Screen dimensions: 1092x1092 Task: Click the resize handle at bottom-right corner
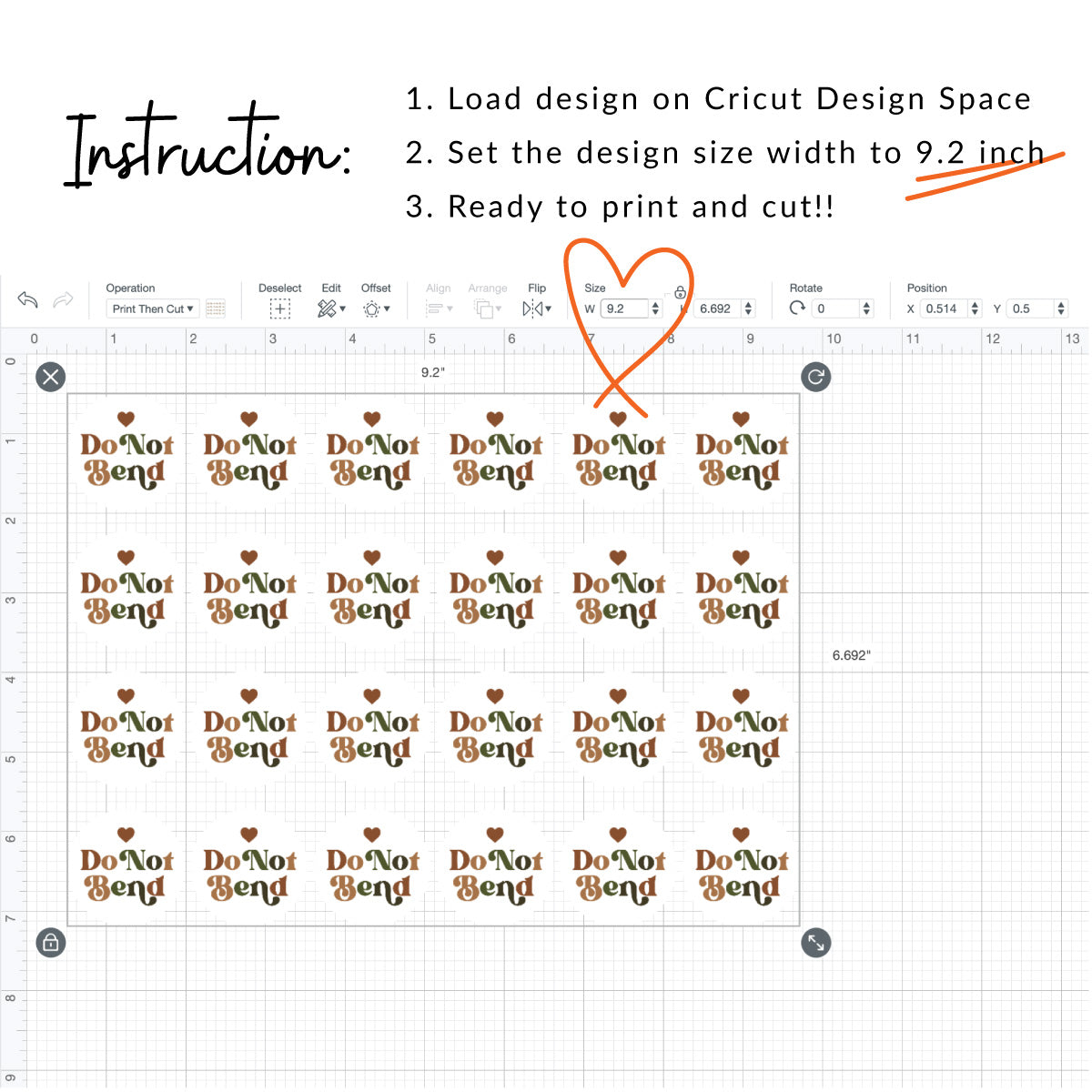(816, 943)
